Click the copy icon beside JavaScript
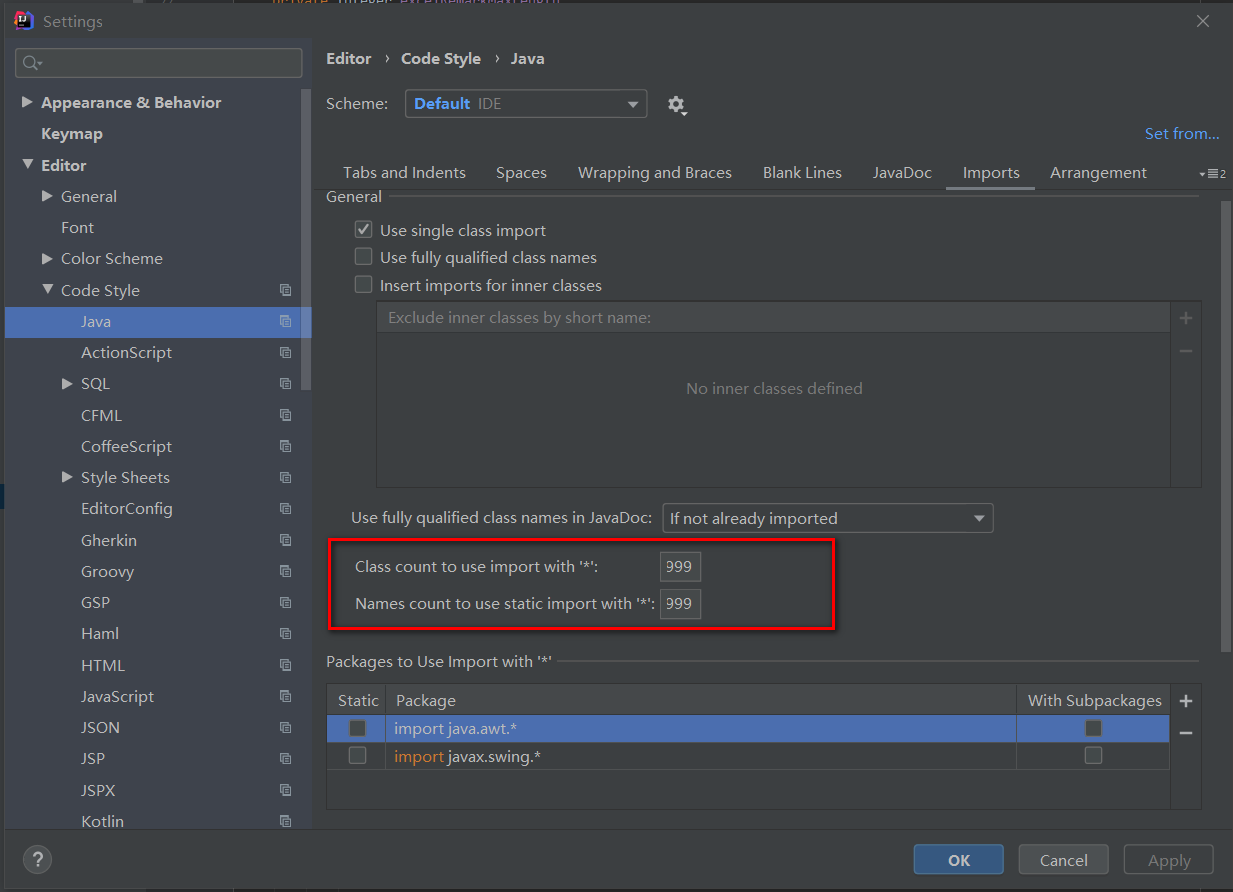Viewport: 1233px width, 892px height. click(286, 697)
